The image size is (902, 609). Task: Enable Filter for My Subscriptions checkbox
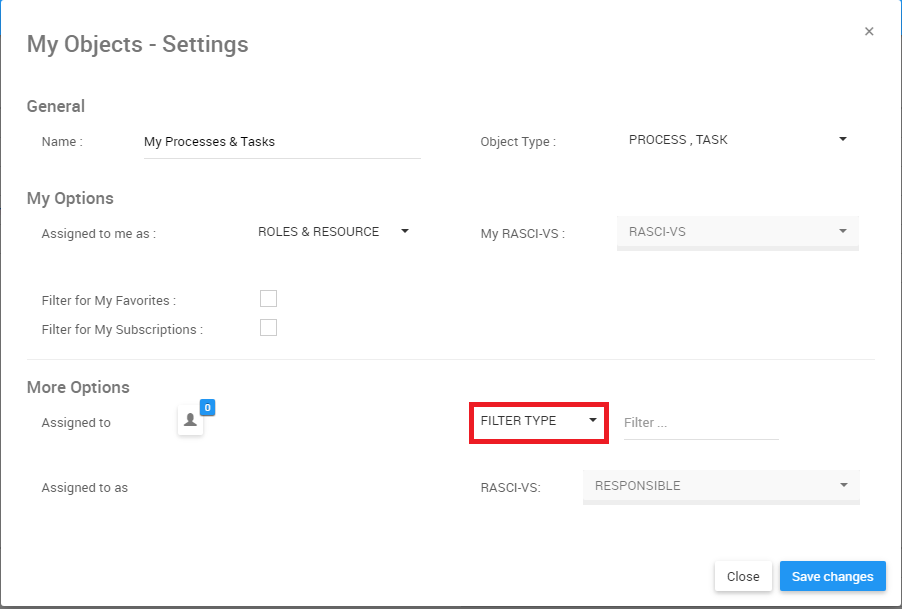[x=268, y=328]
